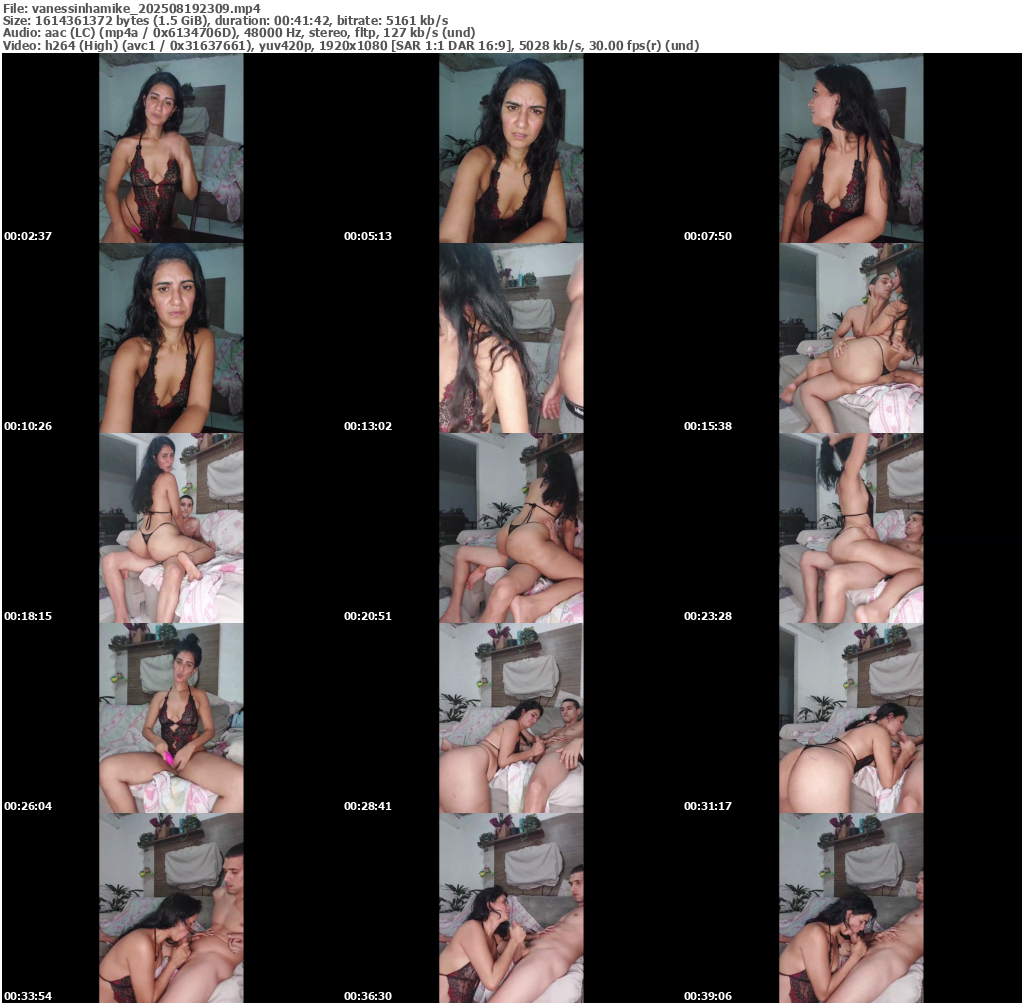Click the 00:10:26 timestamp label

[28, 426]
